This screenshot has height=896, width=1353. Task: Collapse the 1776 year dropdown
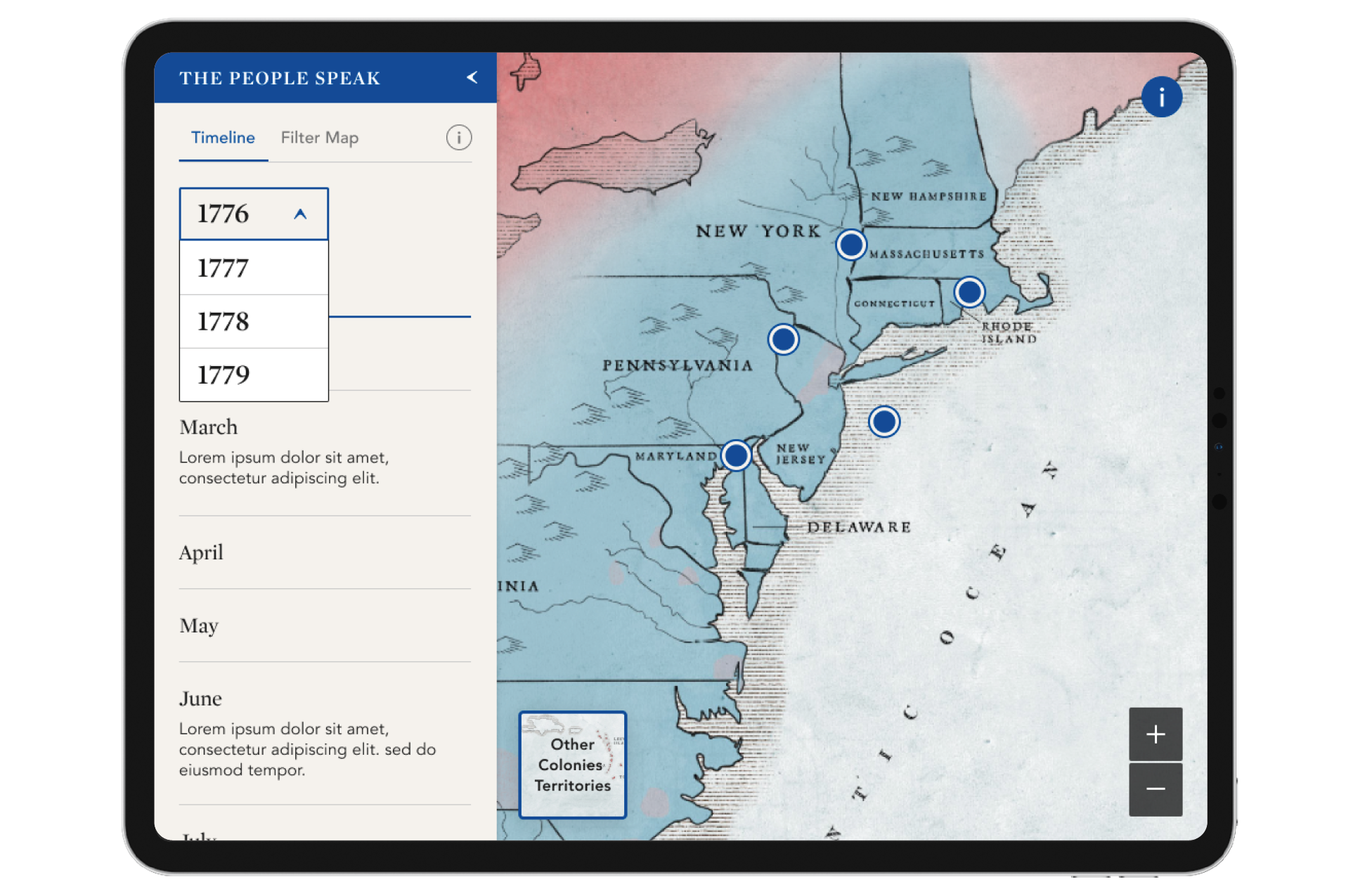(300, 214)
